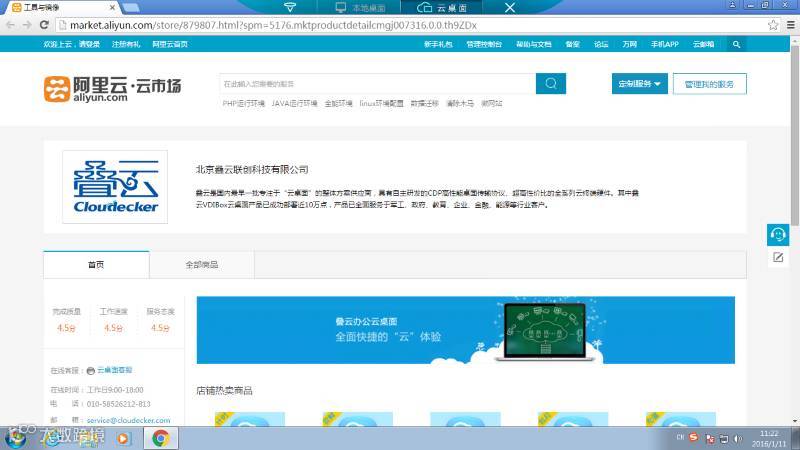
Task: Click the service@cloudecker.com email link
Action: point(128,420)
